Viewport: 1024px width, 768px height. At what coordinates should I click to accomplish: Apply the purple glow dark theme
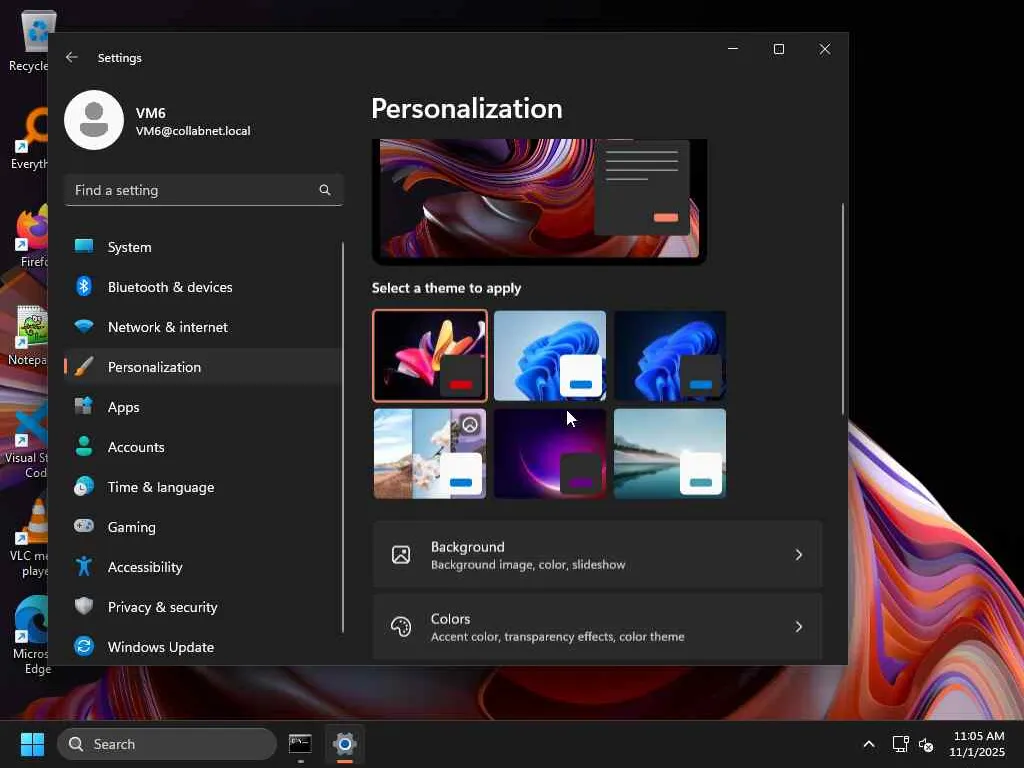click(x=549, y=453)
